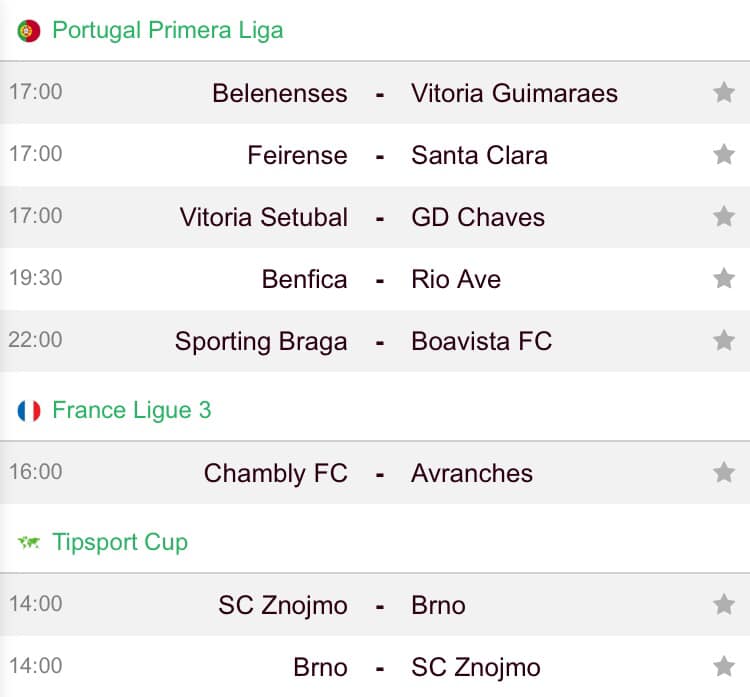Star the Feirense vs Santa Clara match

pyautogui.click(x=724, y=154)
